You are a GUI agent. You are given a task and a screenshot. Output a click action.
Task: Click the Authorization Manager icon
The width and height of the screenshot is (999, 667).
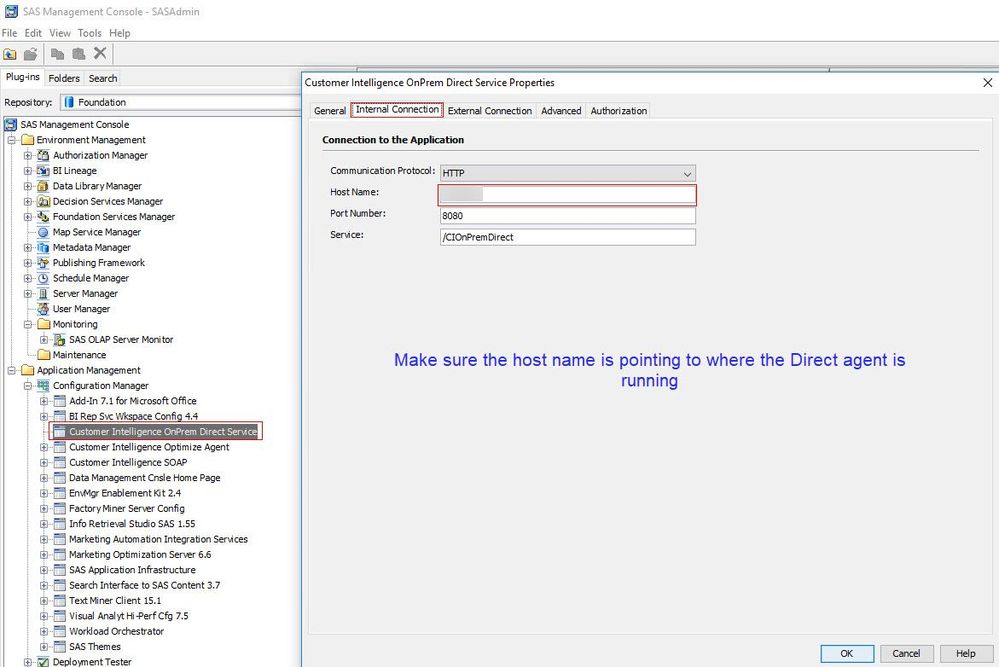(43, 155)
